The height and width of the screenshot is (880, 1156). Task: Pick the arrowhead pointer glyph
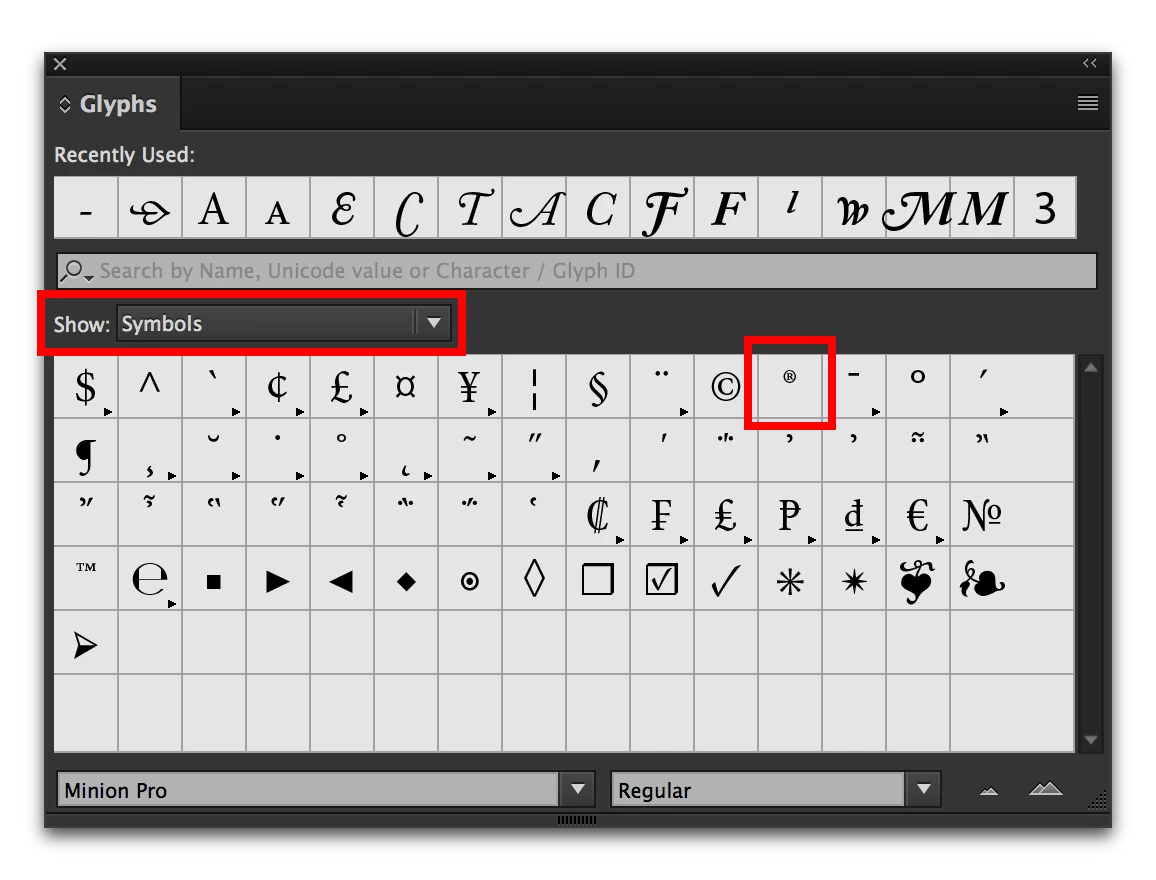click(86, 643)
